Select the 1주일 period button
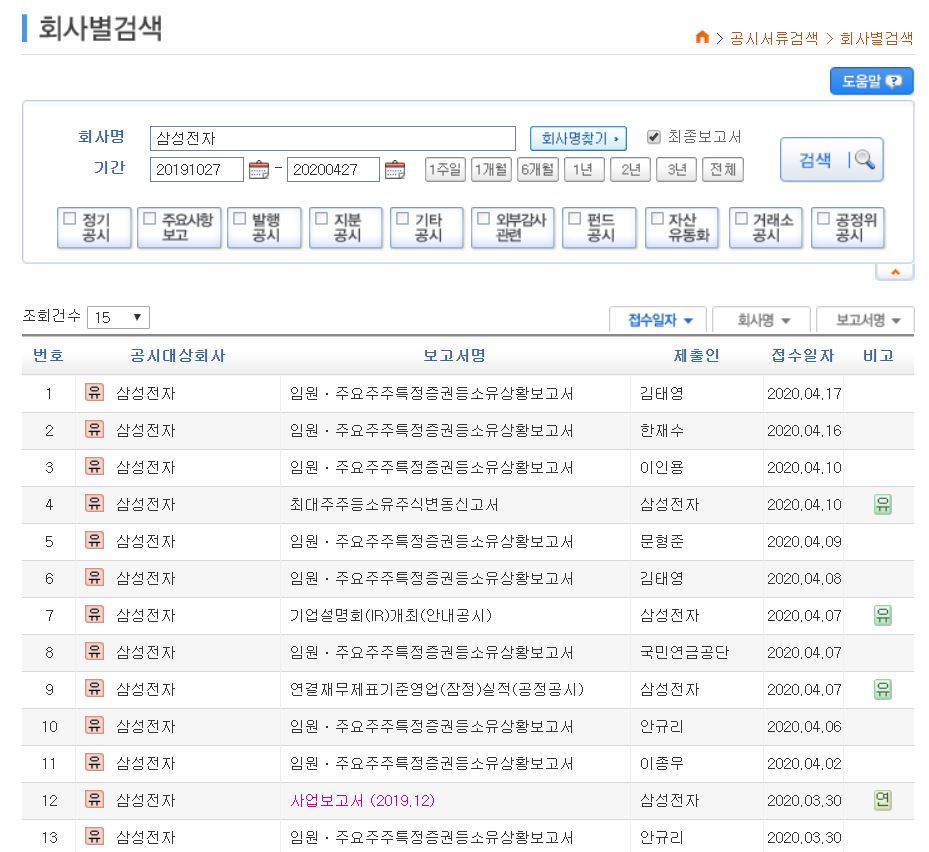This screenshot has height=852, width=929. pos(445,169)
